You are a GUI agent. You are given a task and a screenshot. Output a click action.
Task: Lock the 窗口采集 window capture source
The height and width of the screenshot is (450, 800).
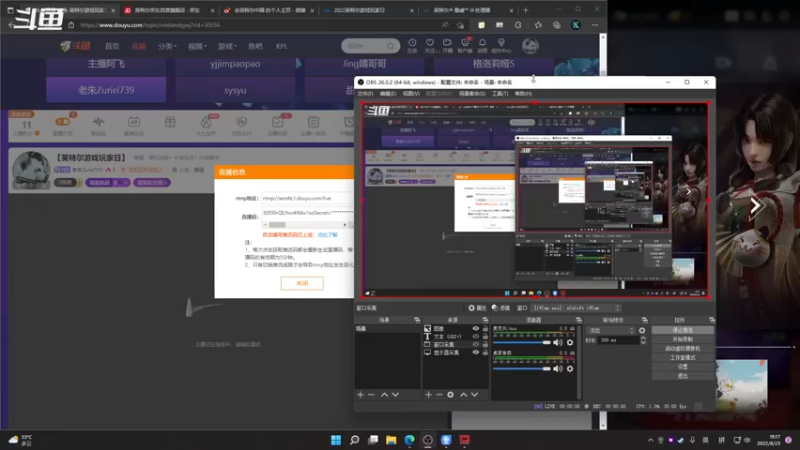point(485,344)
